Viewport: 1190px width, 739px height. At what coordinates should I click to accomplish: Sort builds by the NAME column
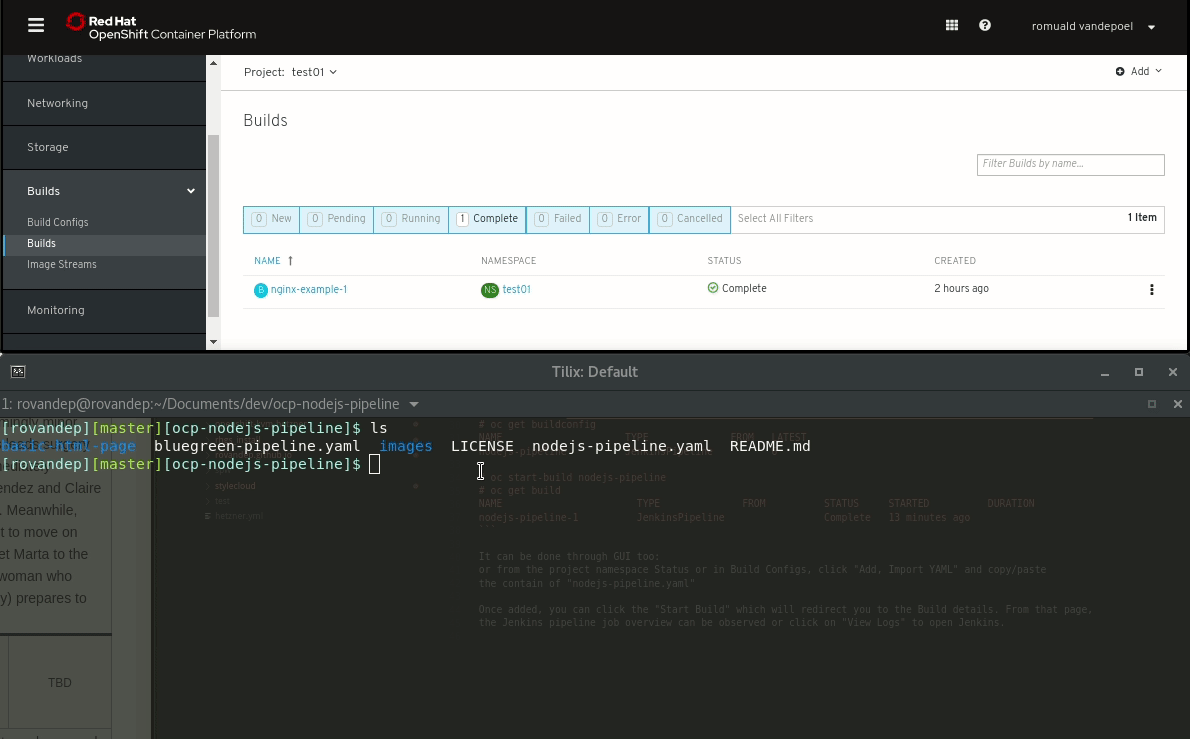pyautogui.click(x=267, y=261)
